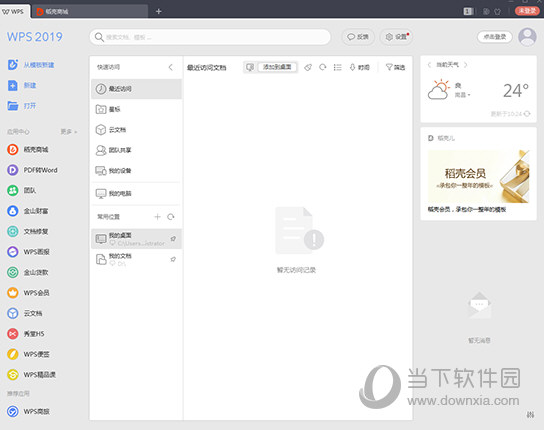Open the WPS会员 membership app

point(28,293)
